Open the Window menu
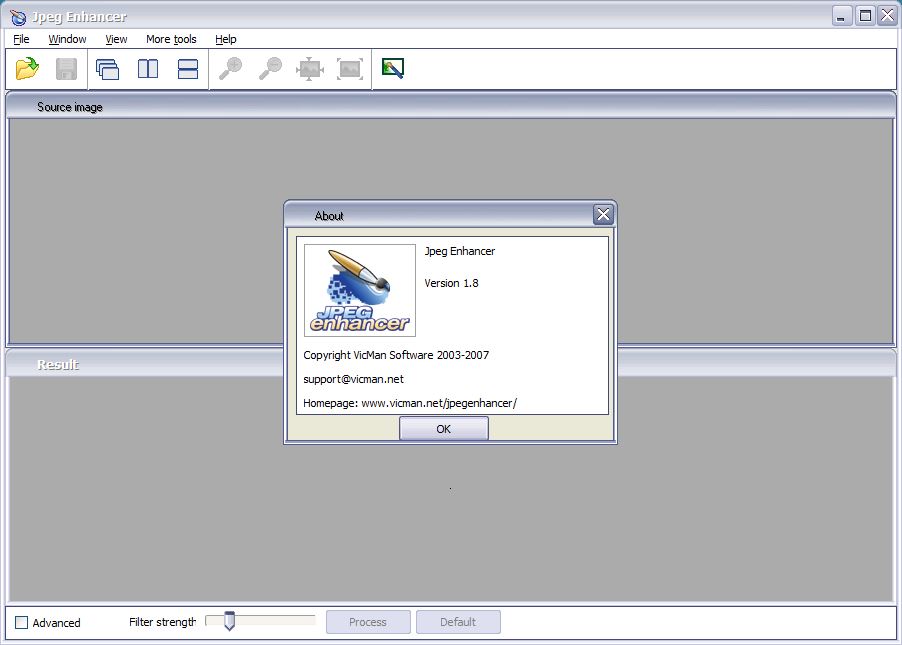 click(x=67, y=39)
